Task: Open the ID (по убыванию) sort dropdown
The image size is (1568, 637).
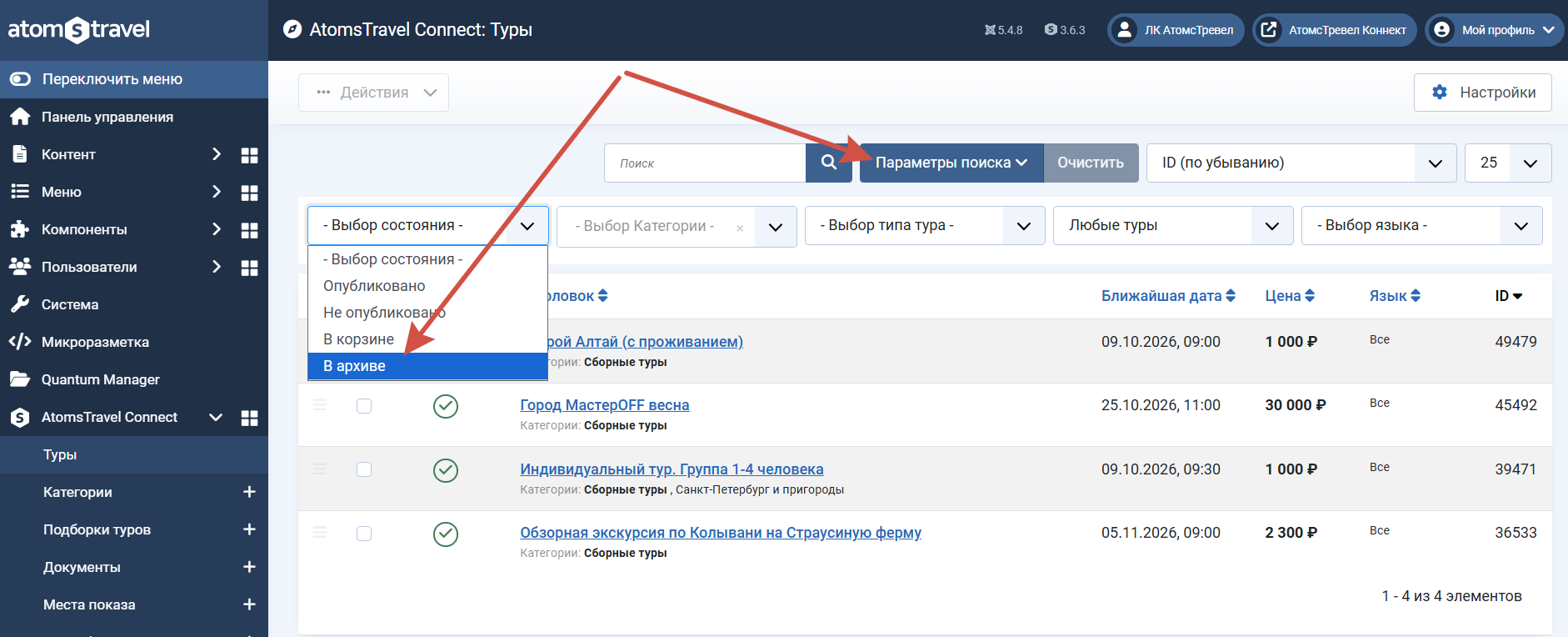Action: tap(1301, 163)
